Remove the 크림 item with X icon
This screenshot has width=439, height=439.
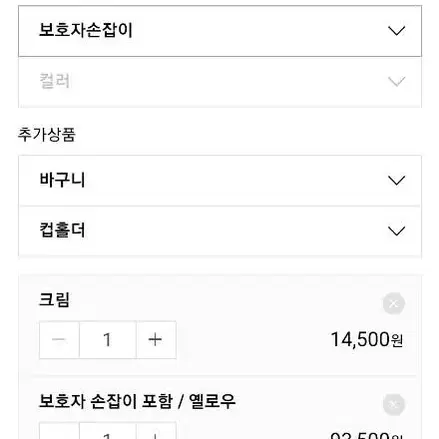click(x=394, y=303)
